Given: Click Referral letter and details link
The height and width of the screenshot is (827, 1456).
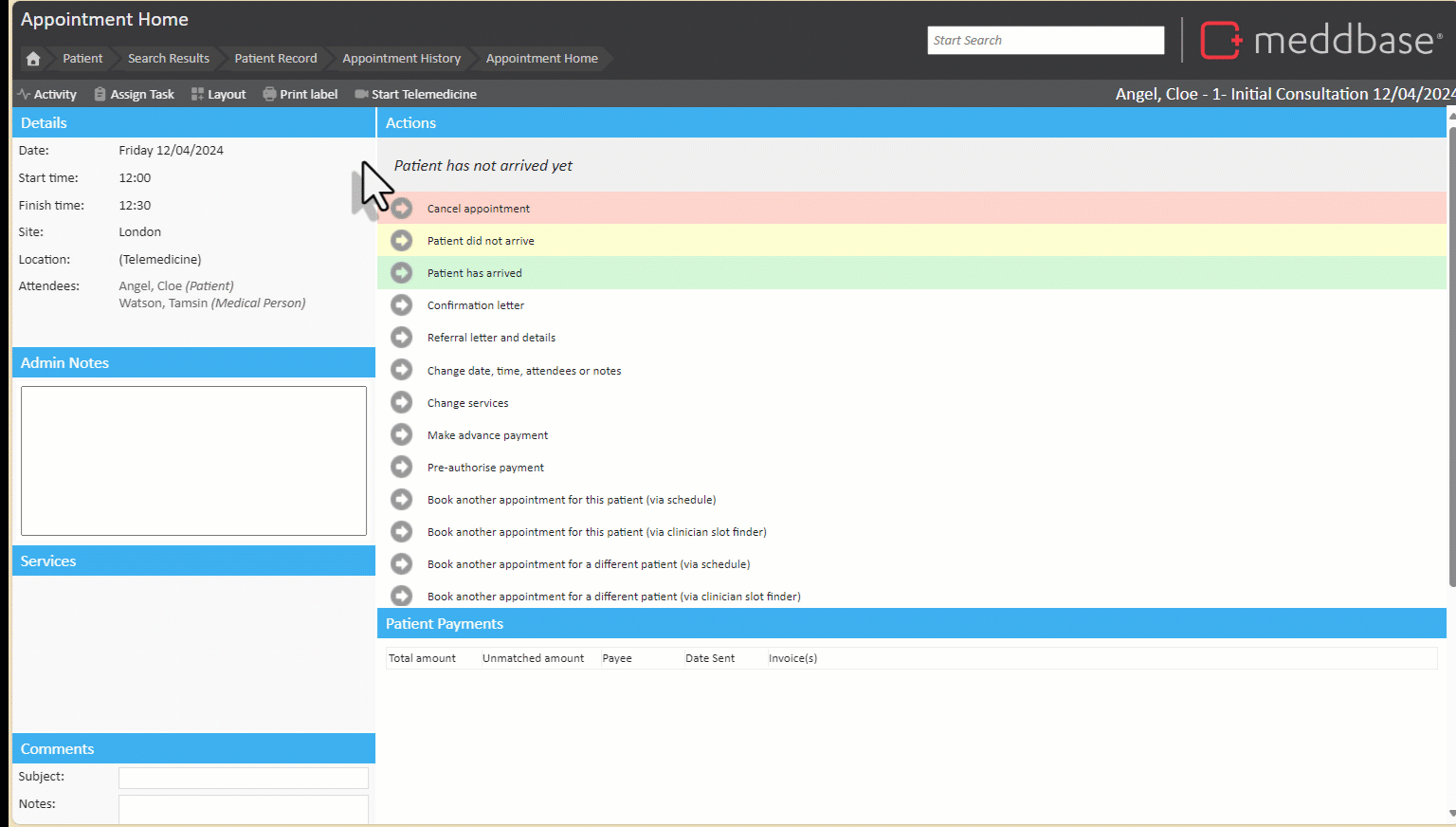Looking at the screenshot, I should [491, 338].
